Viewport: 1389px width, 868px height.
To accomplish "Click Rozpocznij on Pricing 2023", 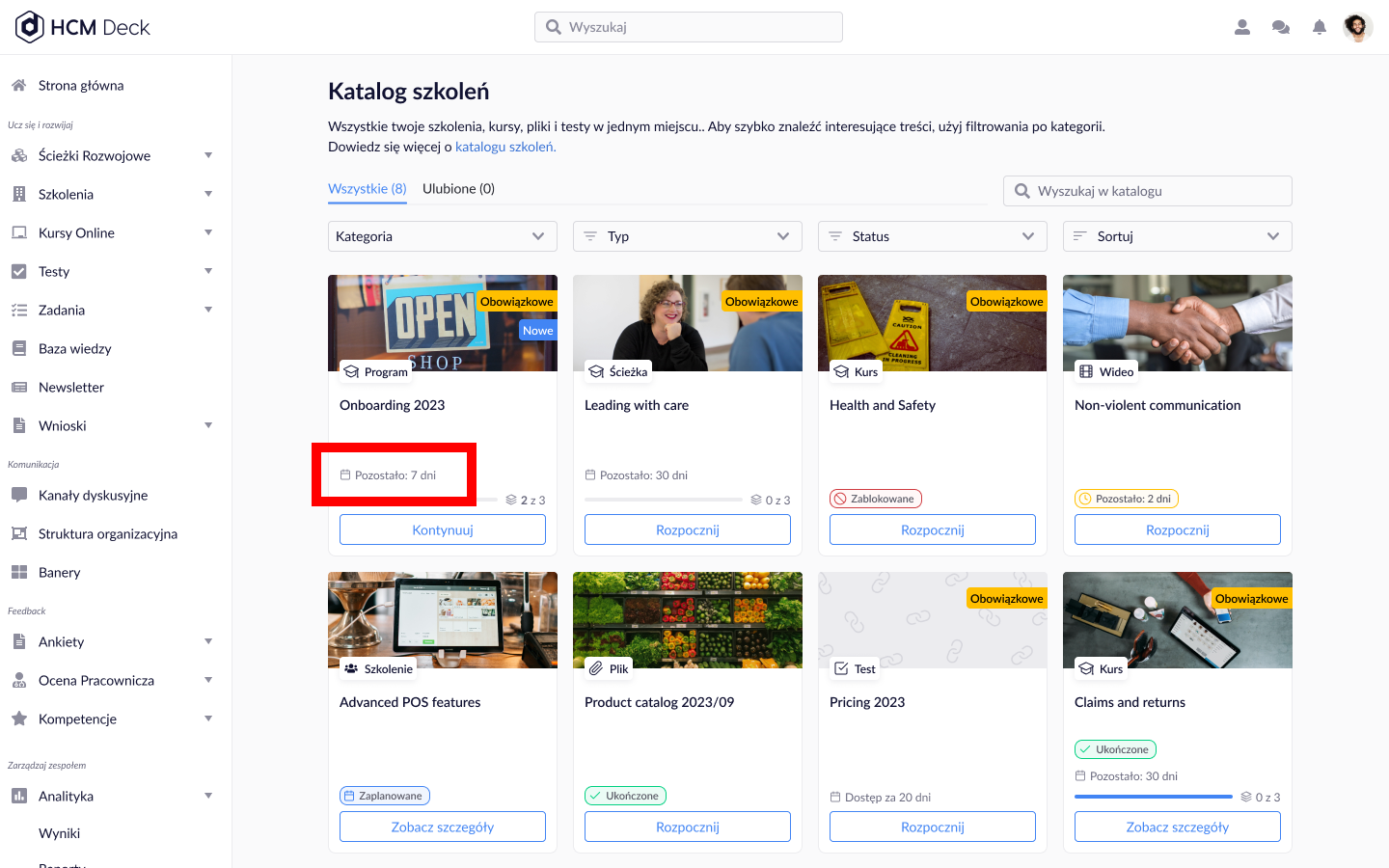I will 933,827.
